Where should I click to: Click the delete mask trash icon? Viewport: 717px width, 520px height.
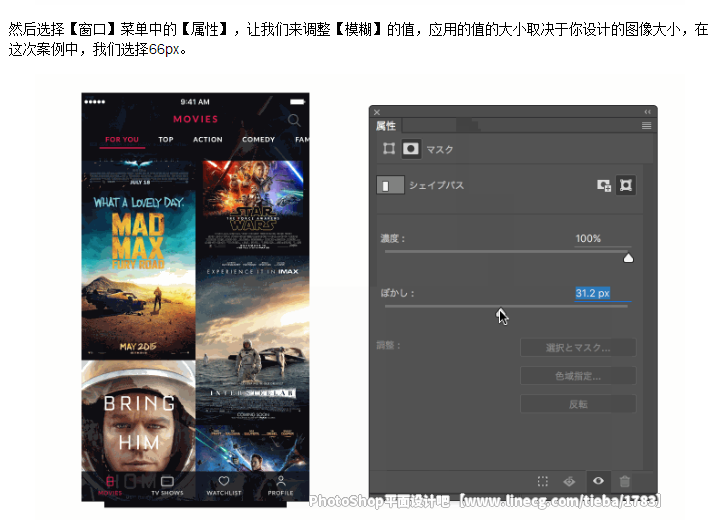(x=625, y=481)
